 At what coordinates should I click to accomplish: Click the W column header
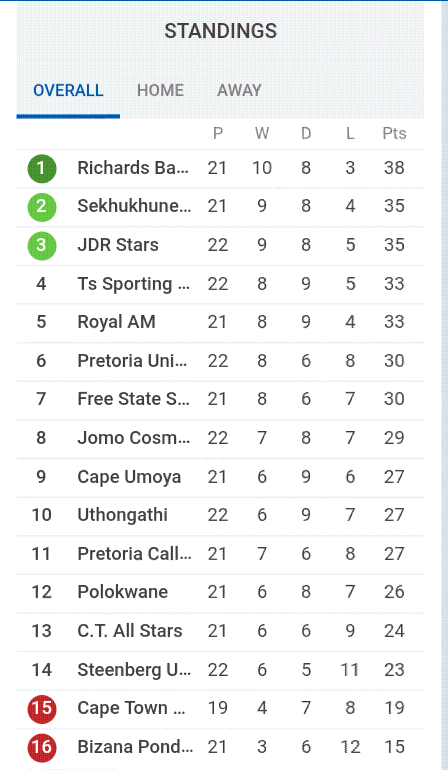tap(262, 134)
